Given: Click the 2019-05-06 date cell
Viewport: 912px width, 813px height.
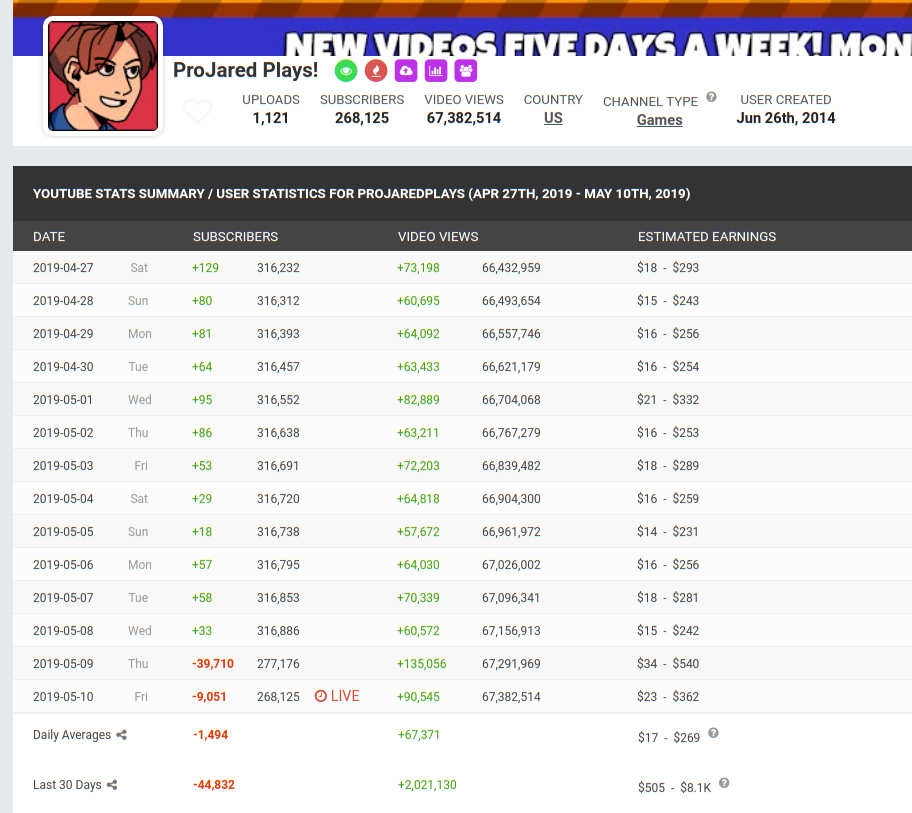Looking at the screenshot, I should [63, 565].
